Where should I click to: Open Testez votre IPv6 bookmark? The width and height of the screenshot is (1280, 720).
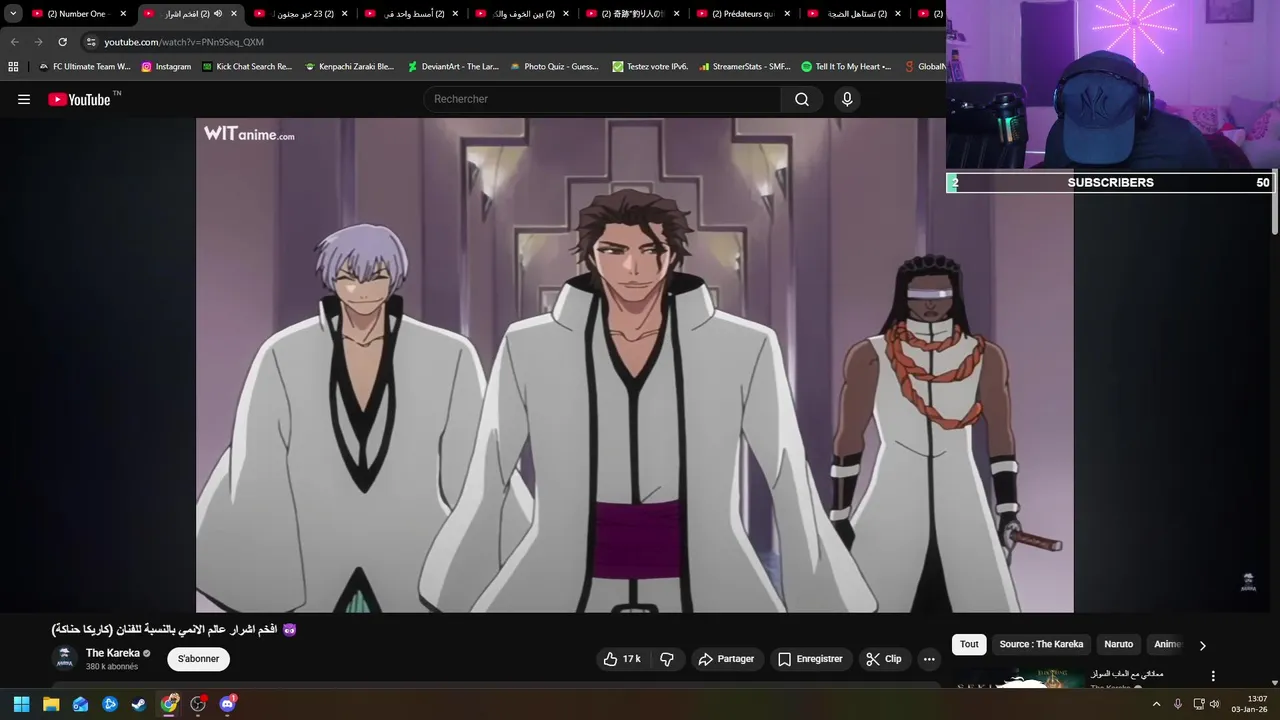650,67
